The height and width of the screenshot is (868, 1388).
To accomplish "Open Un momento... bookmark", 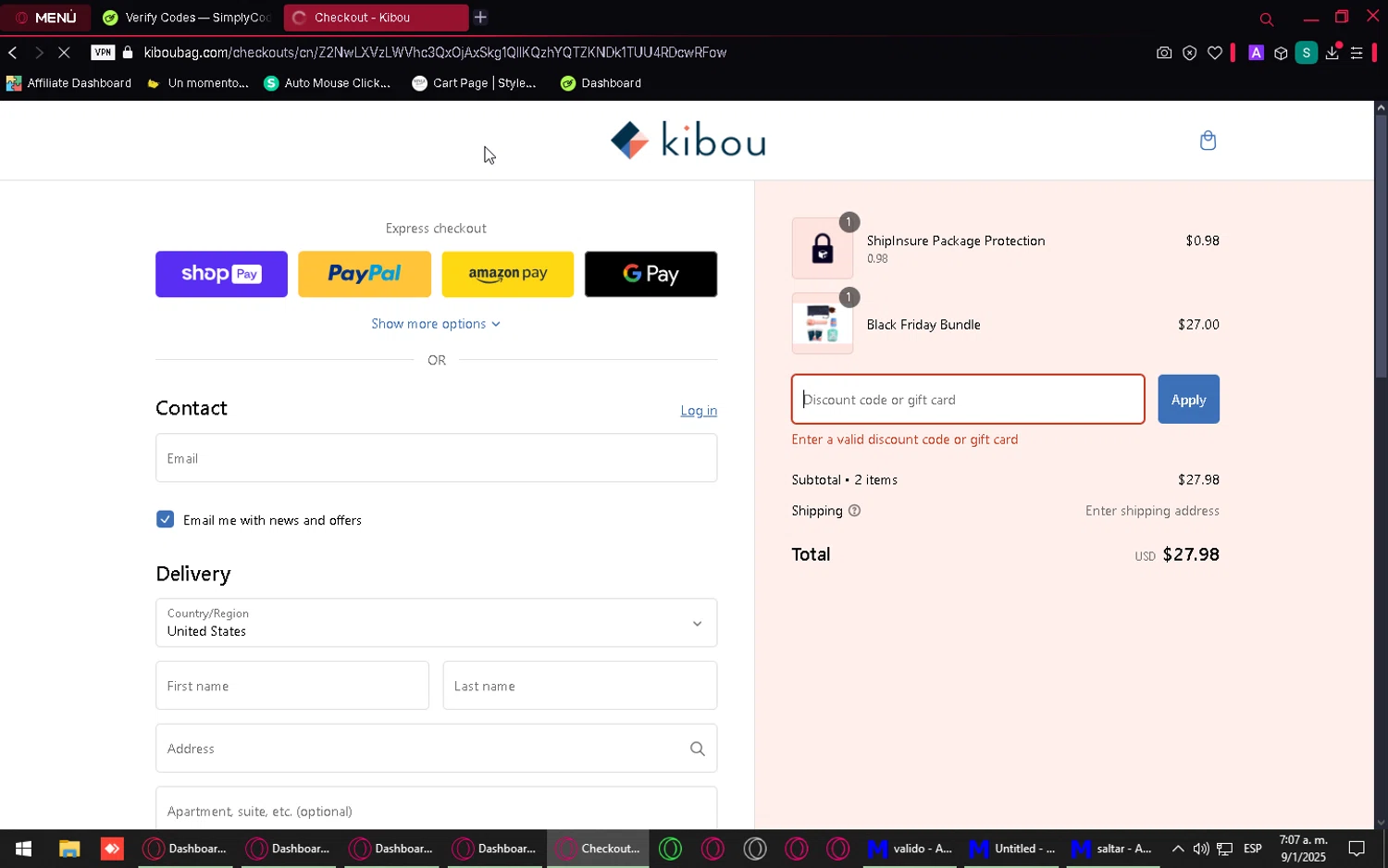I will [x=198, y=83].
